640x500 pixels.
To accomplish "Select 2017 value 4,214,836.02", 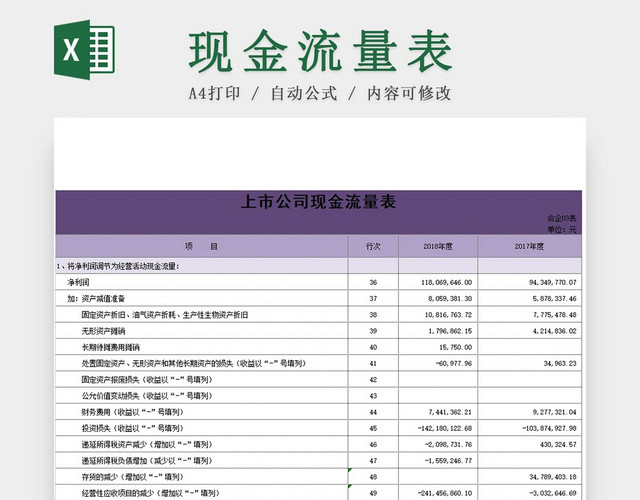I will [530, 331].
